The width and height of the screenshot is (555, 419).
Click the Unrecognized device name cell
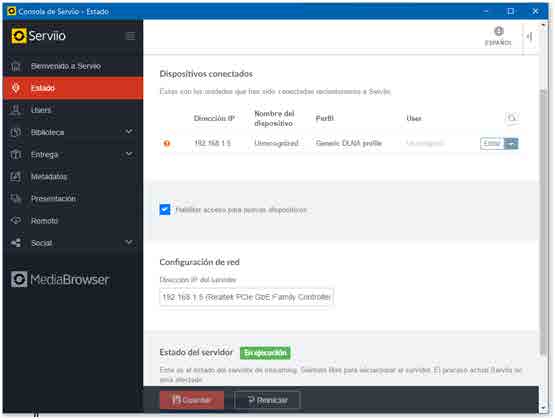coord(276,143)
